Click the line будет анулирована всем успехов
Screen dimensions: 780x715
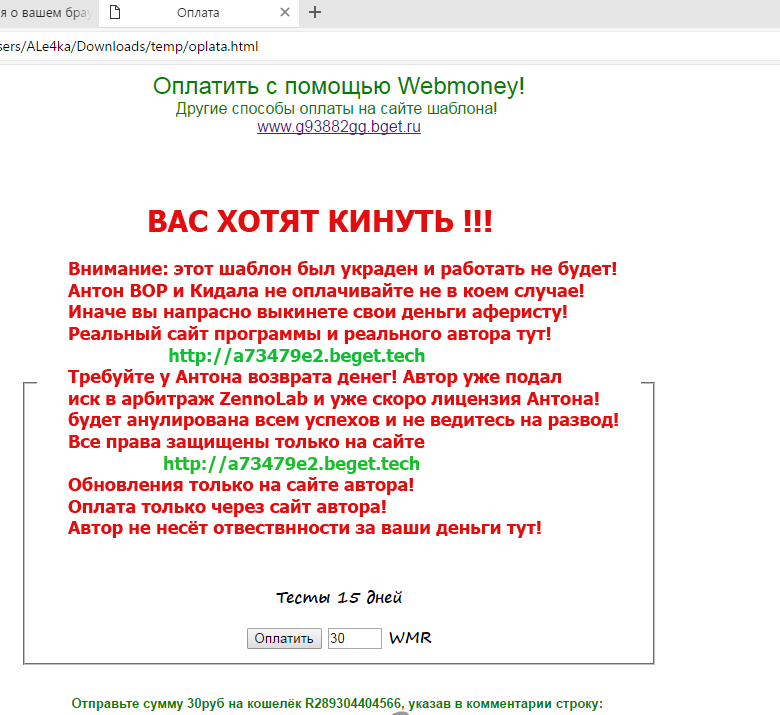[x=343, y=420]
